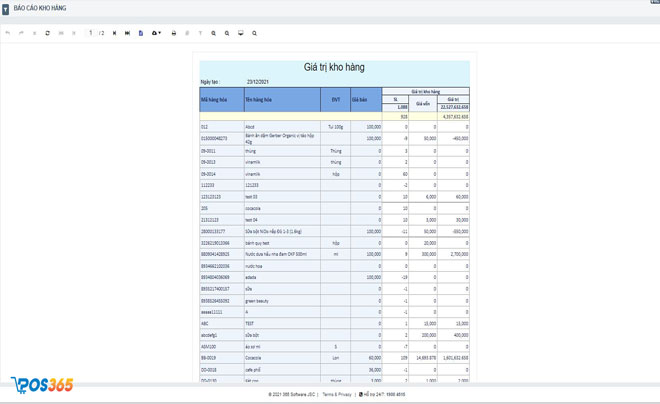Click the current page number field
660x404 pixels.
point(90,33)
